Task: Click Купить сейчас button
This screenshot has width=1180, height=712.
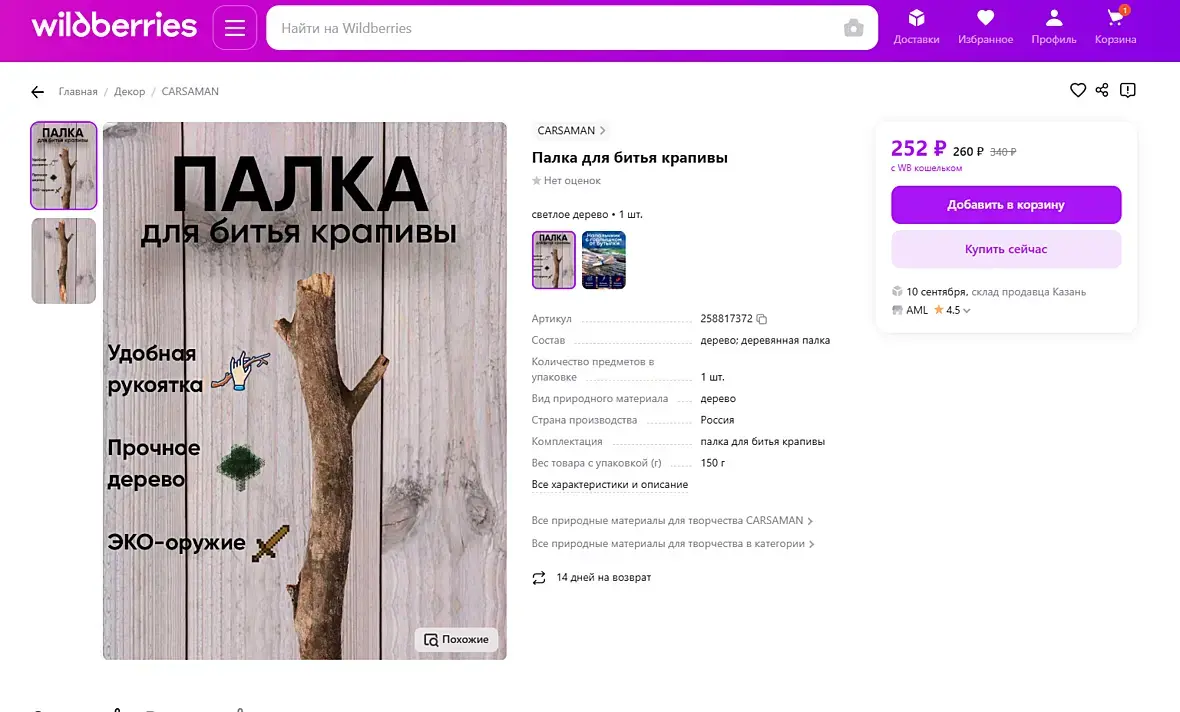Action: tap(1006, 249)
